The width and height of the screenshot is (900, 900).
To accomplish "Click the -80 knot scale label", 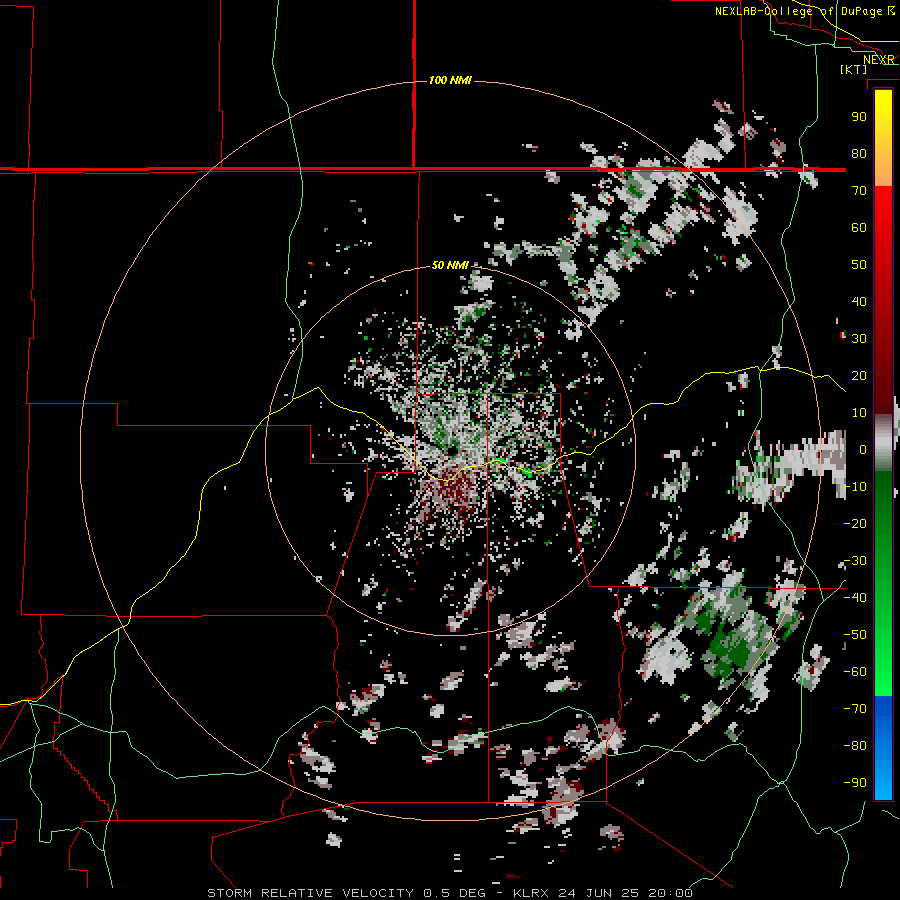I will tap(855, 746).
